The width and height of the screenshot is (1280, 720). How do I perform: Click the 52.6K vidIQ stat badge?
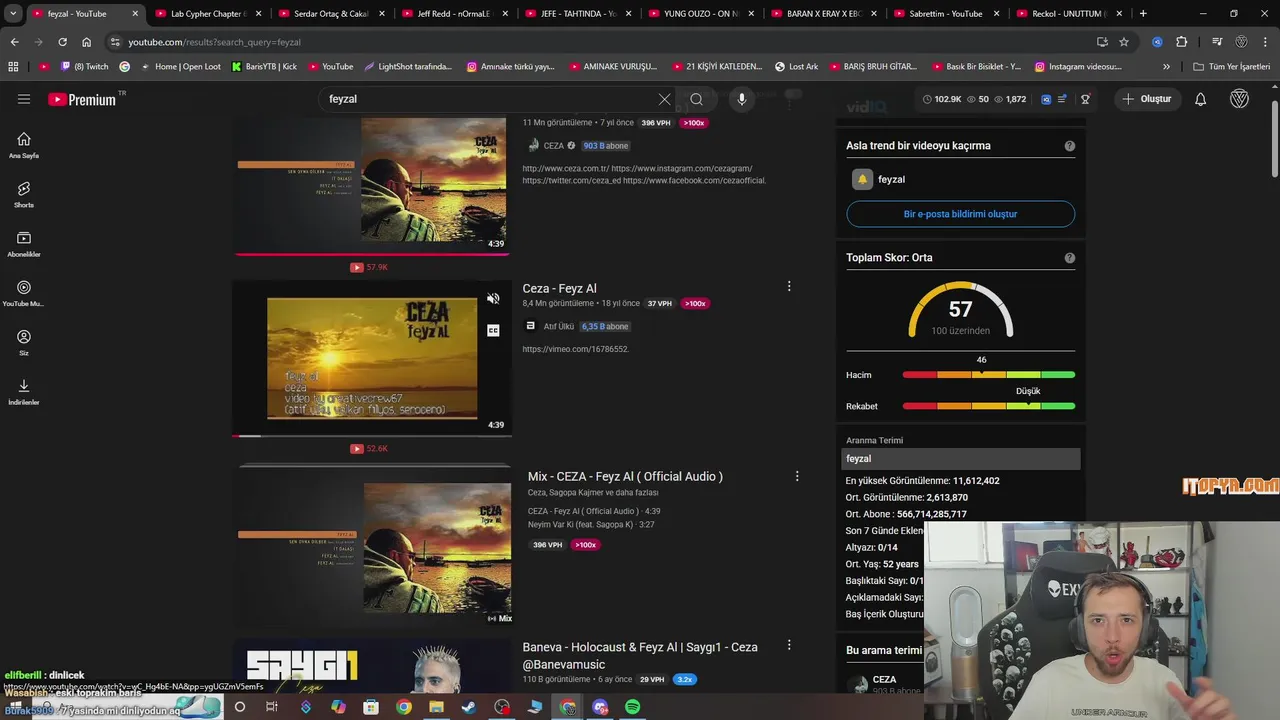[x=369, y=448]
